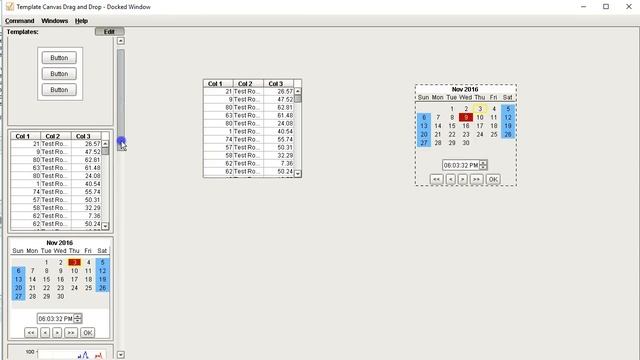Click previous month < in template calendar
Screen dimensions: 640x360
(x=45, y=333)
